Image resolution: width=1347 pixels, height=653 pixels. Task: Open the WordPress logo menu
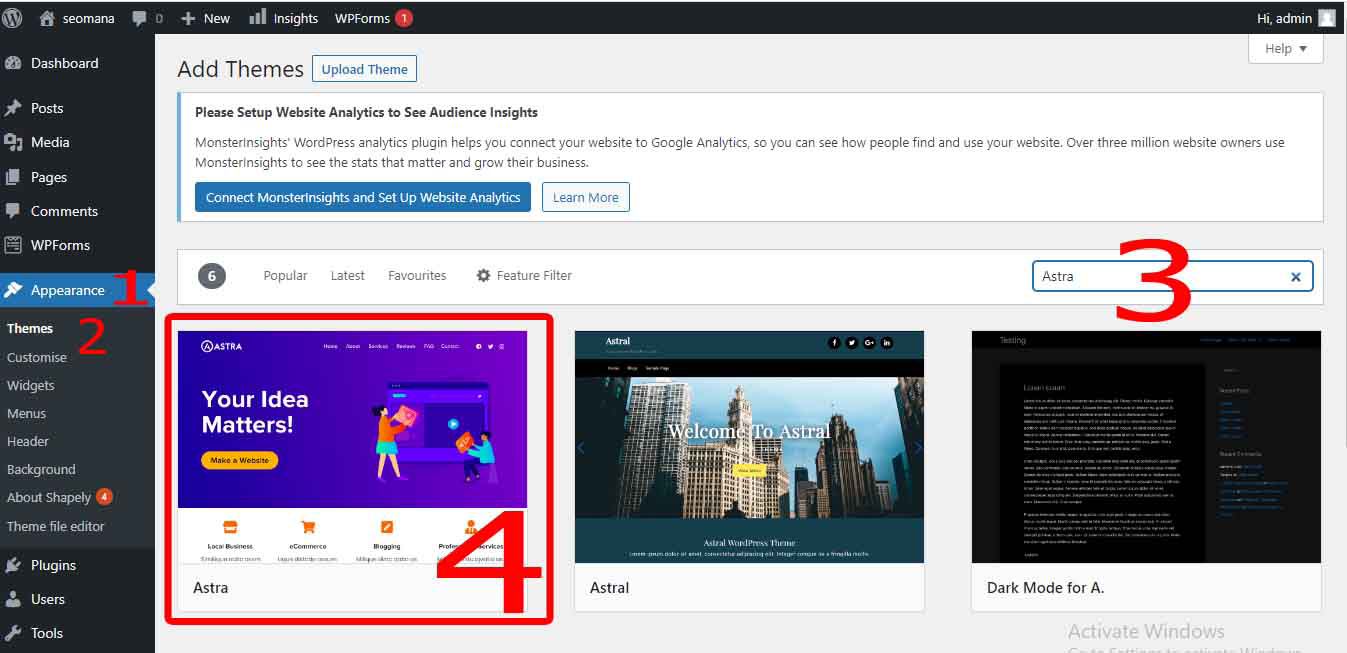tap(13, 17)
